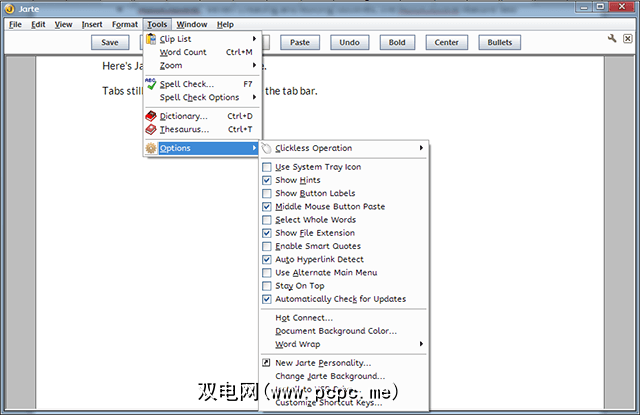Click the Spell Check checkmark icon
Viewport: 640px width, 415px height.
pyautogui.click(x=151, y=84)
